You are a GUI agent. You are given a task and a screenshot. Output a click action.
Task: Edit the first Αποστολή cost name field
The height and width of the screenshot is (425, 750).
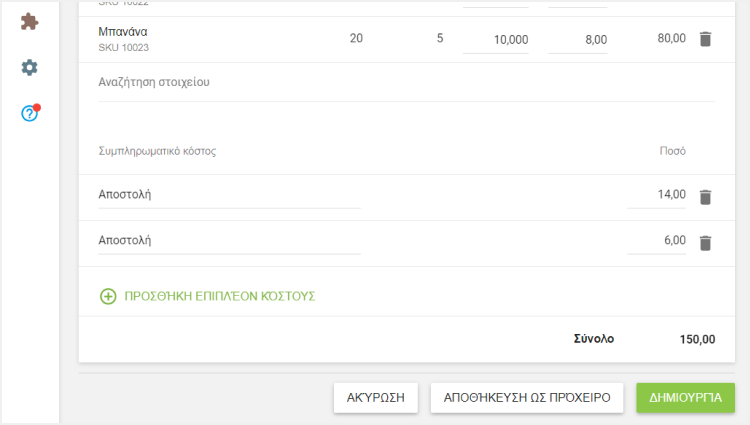[x=228, y=195]
